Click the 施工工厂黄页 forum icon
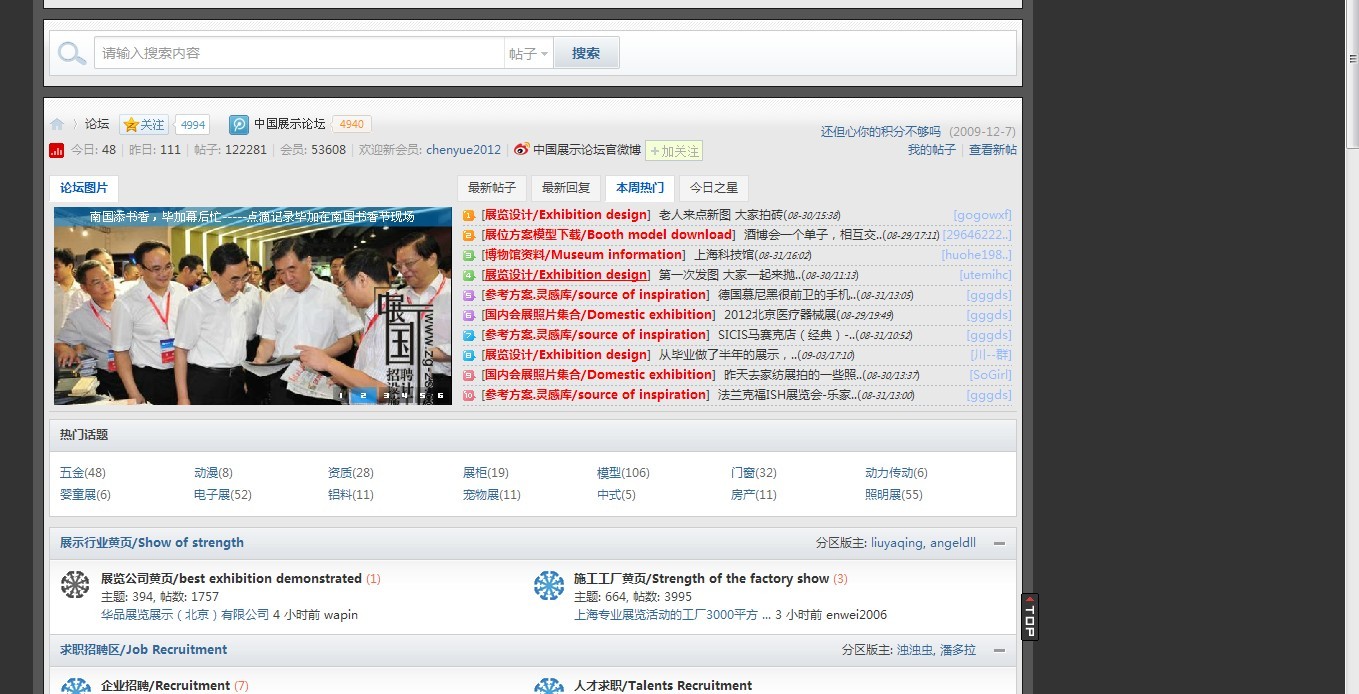This screenshot has width=1359, height=694. click(x=548, y=585)
